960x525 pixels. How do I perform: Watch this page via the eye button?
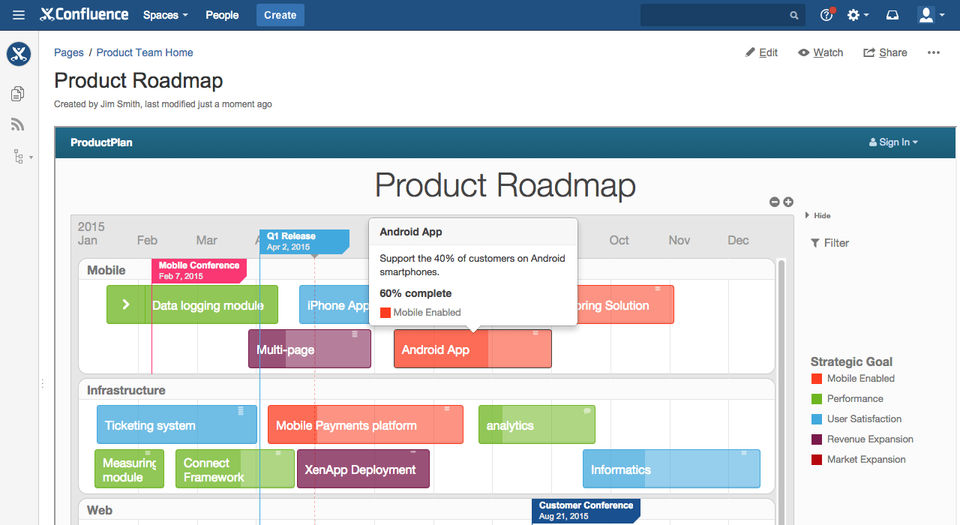point(821,53)
